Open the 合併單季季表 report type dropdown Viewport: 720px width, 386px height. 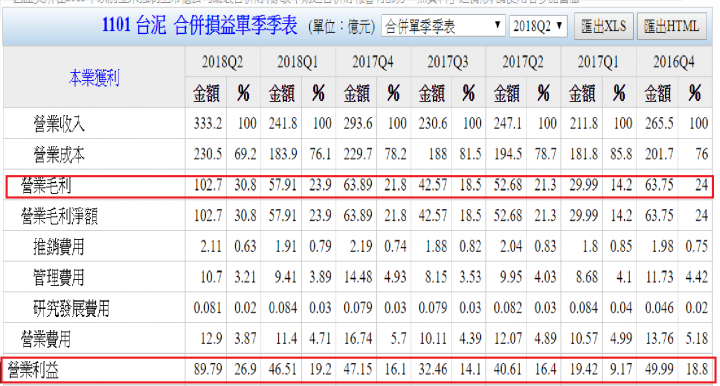443,26
